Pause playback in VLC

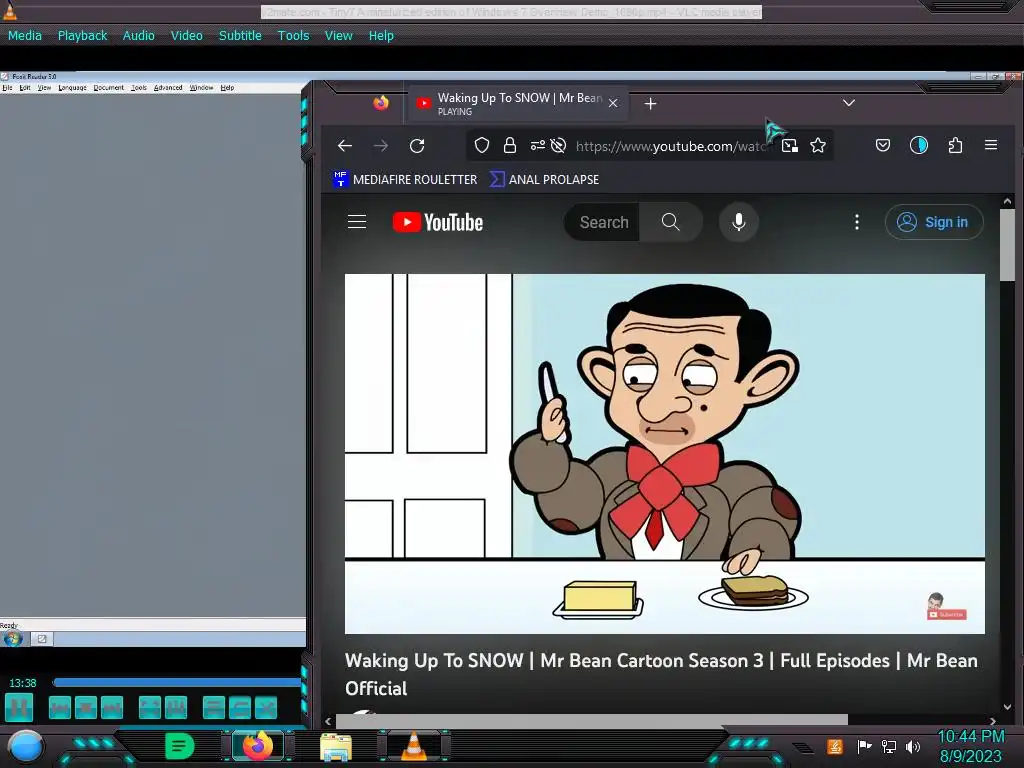click(x=19, y=707)
